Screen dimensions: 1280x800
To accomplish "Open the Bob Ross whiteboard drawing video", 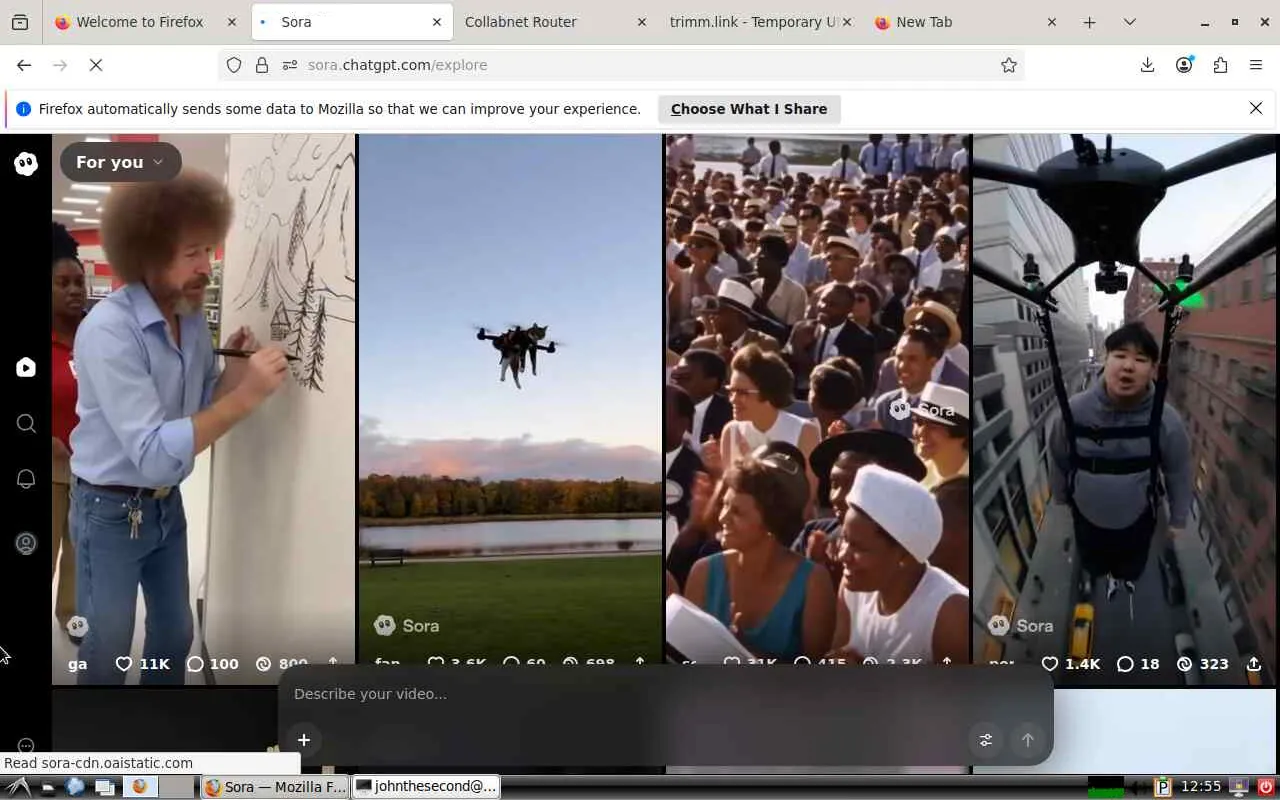I will click(203, 409).
